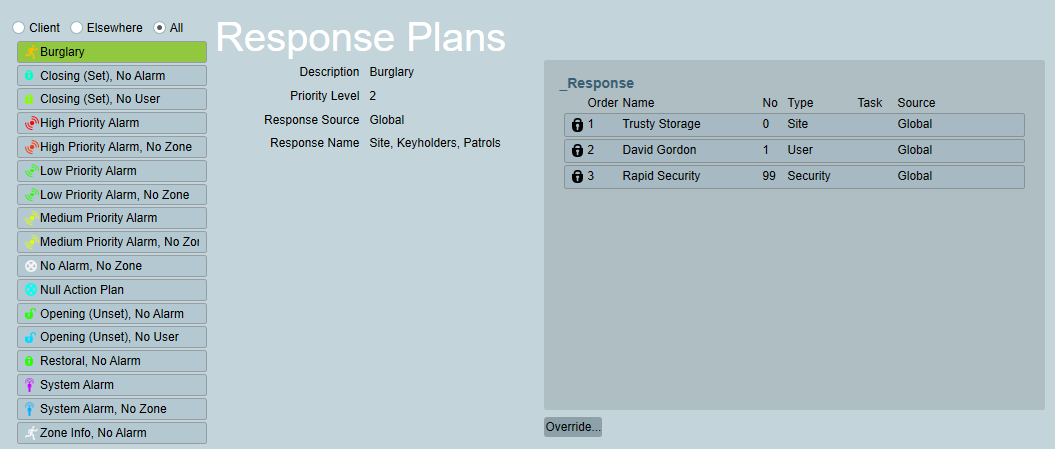Click lock icon beside Trusty Storage
1055x449 pixels.
(x=577, y=125)
